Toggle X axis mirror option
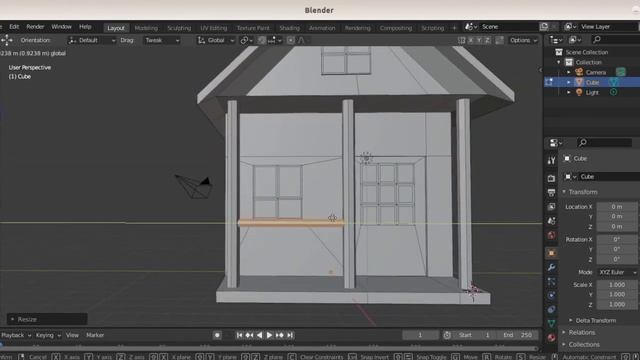640x360 pixels. click(471, 40)
